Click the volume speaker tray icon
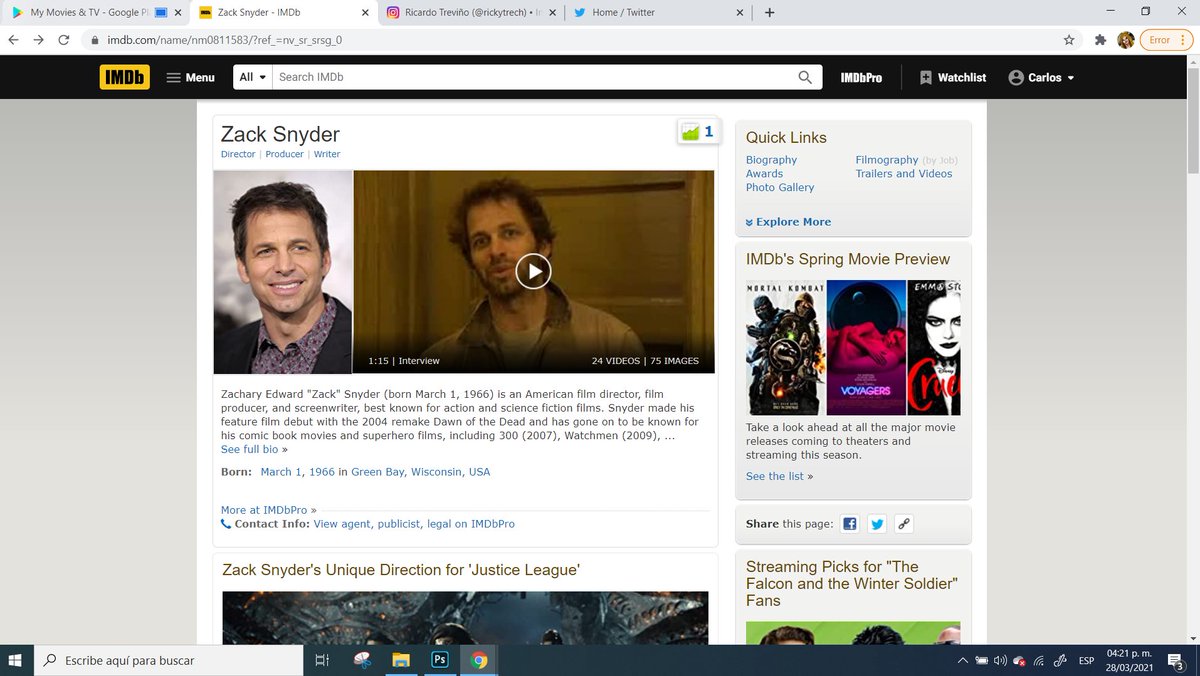 [x=1001, y=660]
